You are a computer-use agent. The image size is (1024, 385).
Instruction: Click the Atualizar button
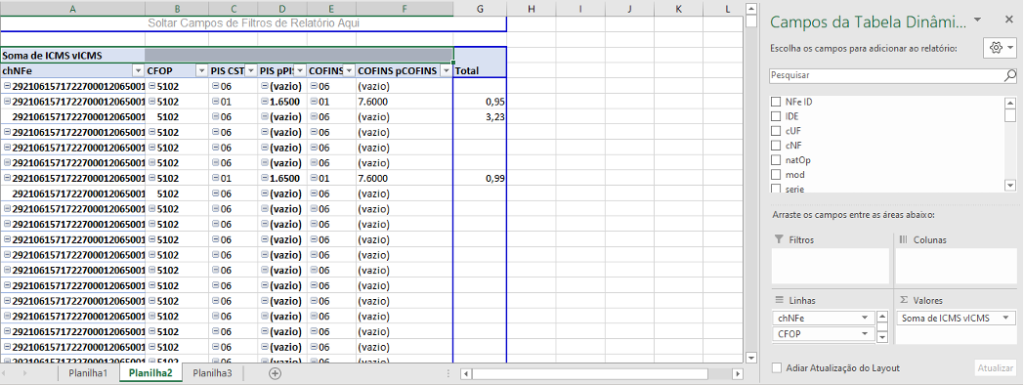(x=995, y=368)
